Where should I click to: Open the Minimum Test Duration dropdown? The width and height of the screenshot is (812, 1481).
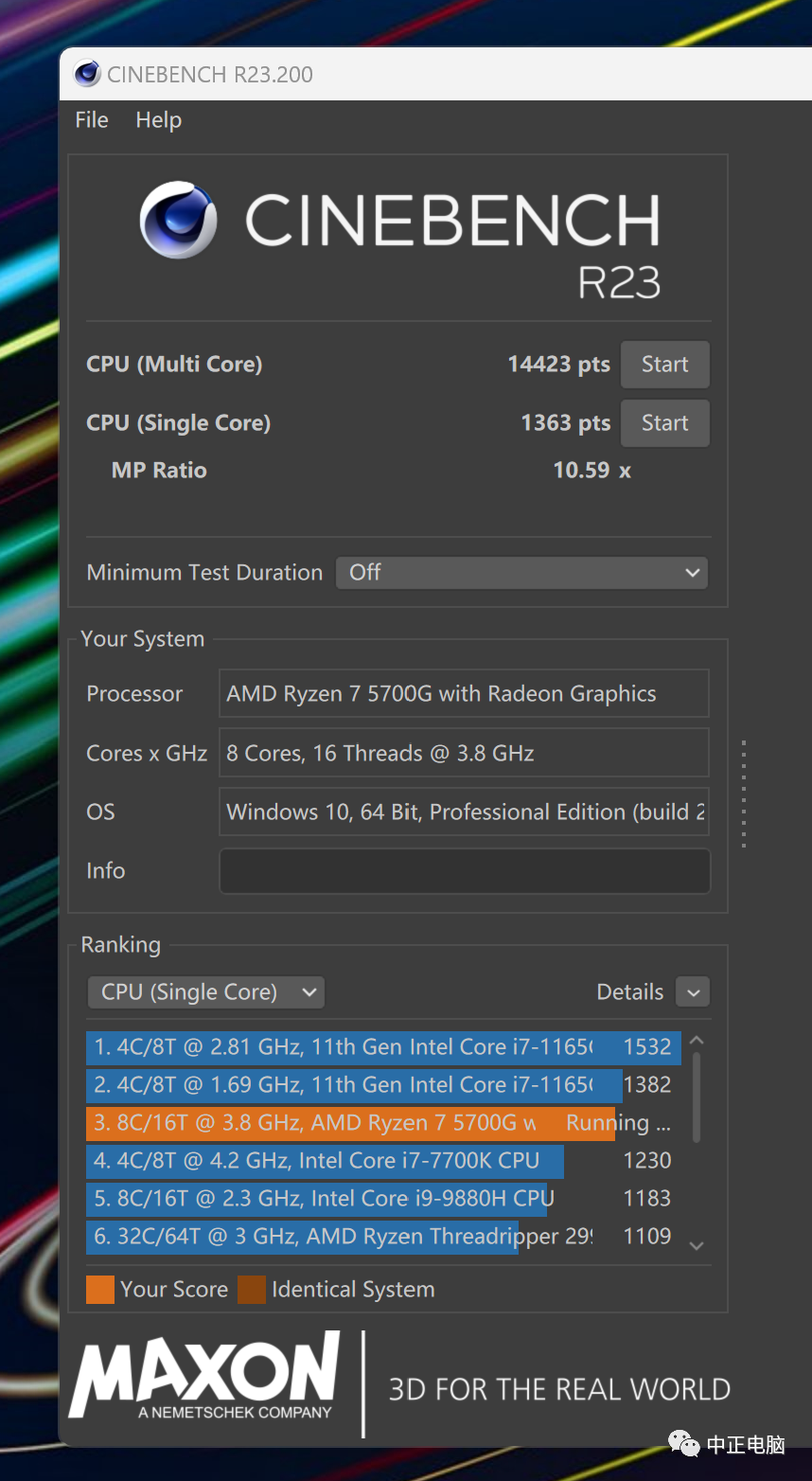522,572
